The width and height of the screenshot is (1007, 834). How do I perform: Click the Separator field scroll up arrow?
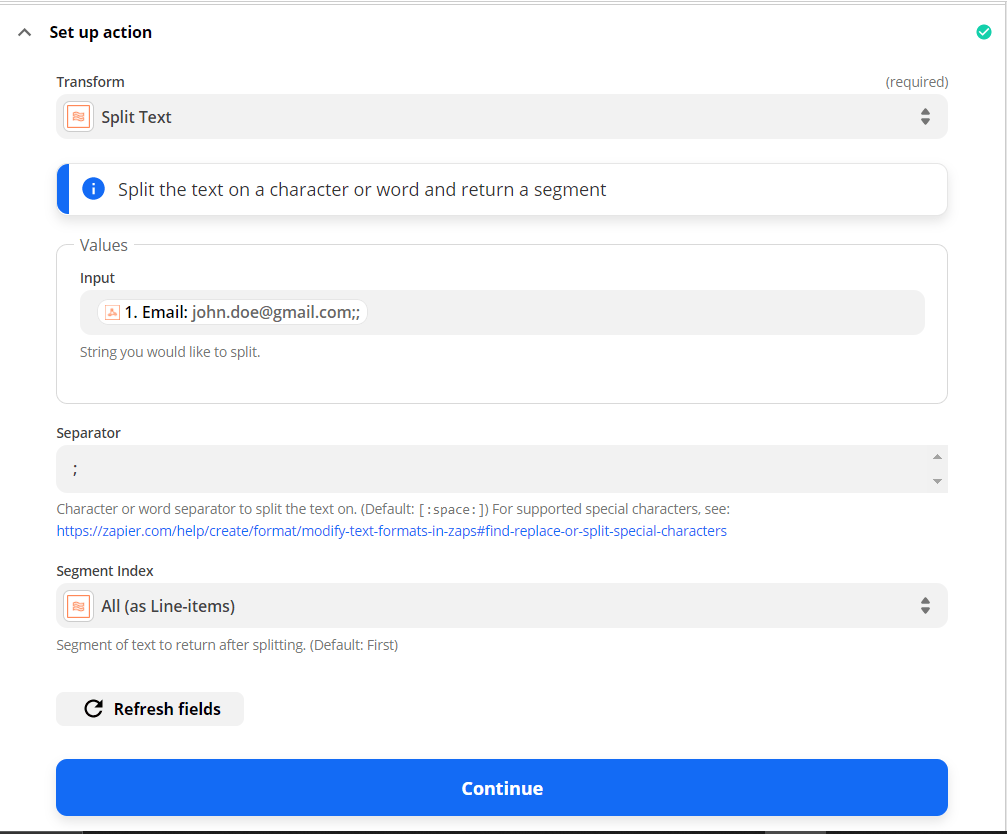click(937, 456)
